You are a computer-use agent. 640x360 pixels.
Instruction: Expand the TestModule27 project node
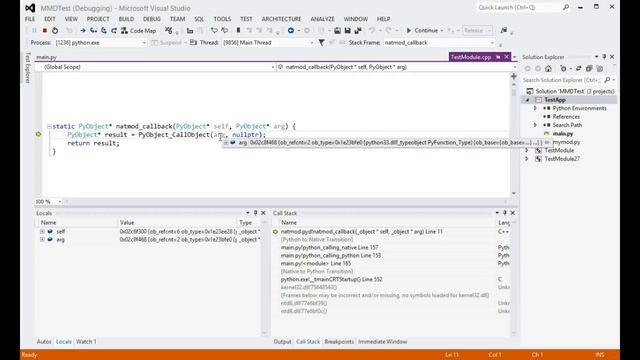click(527, 159)
